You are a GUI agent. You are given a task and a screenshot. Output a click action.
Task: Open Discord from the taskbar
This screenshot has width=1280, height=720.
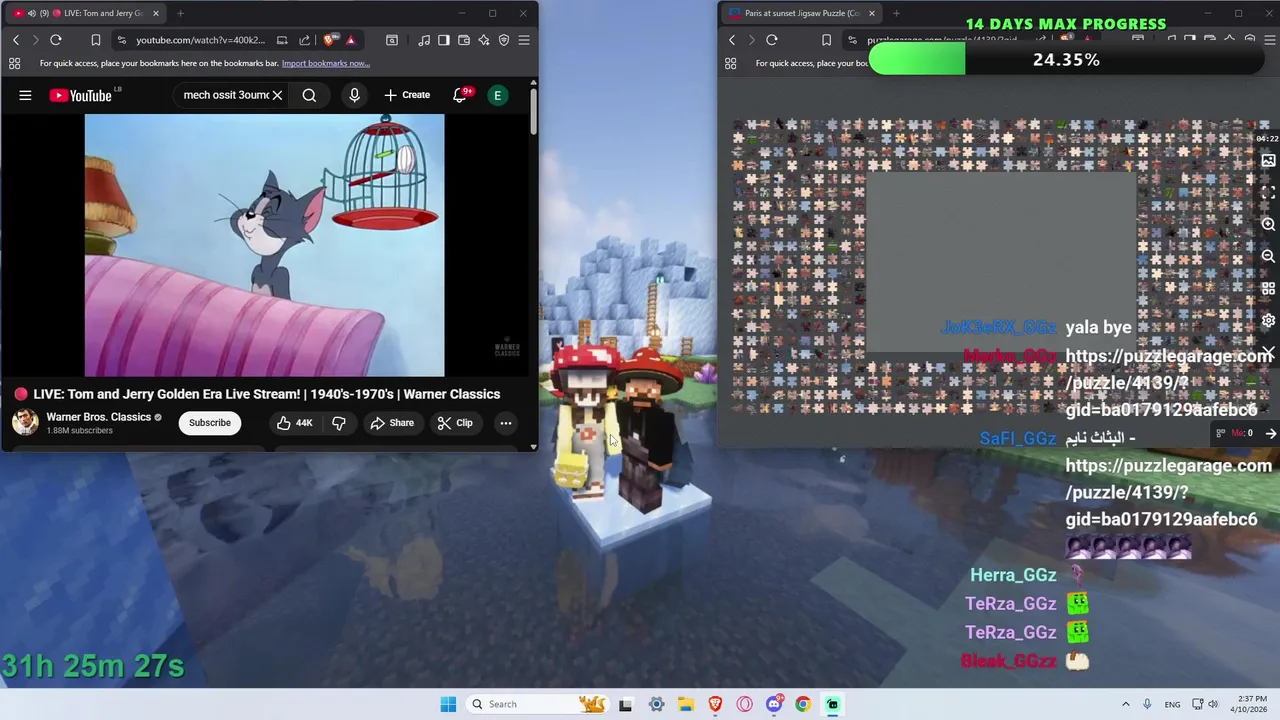pyautogui.click(x=774, y=704)
